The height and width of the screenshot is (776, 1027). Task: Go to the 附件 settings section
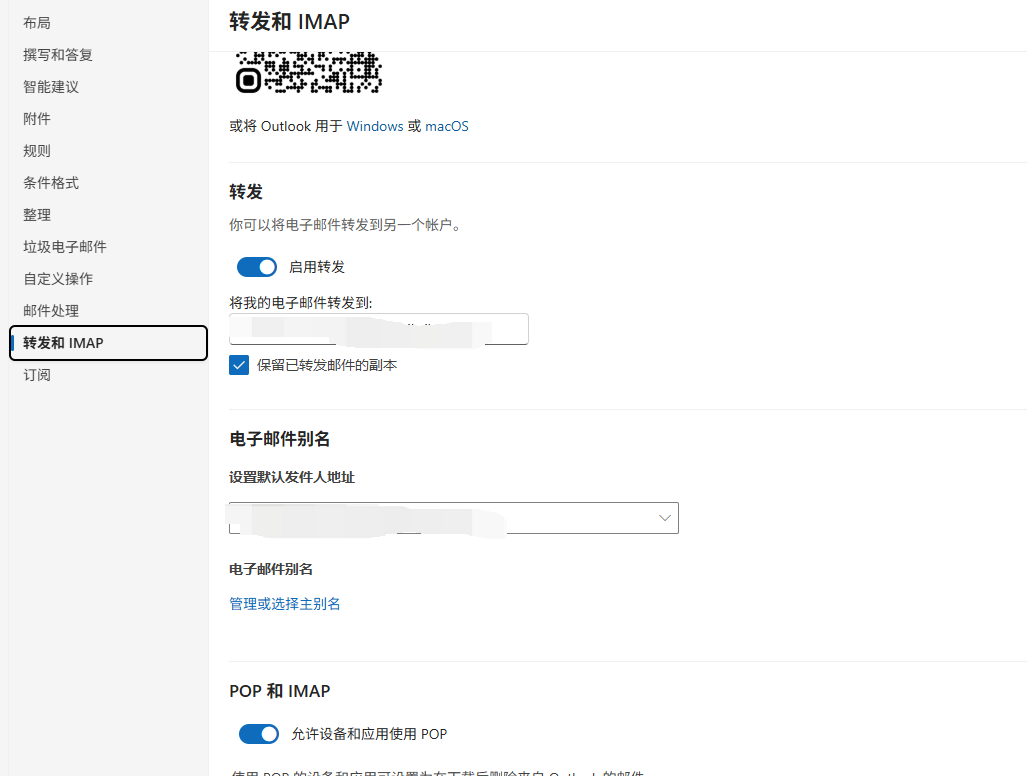(x=37, y=118)
